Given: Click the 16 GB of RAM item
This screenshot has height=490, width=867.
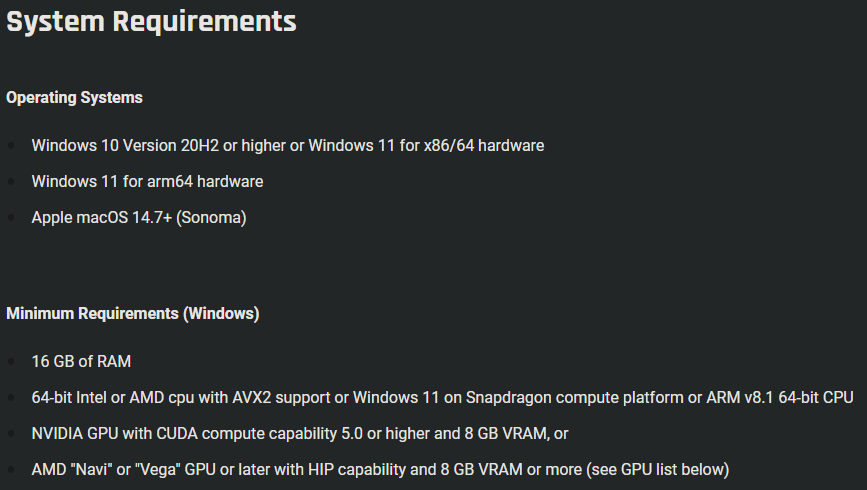Looking at the screenshot, I should (81, 362).
